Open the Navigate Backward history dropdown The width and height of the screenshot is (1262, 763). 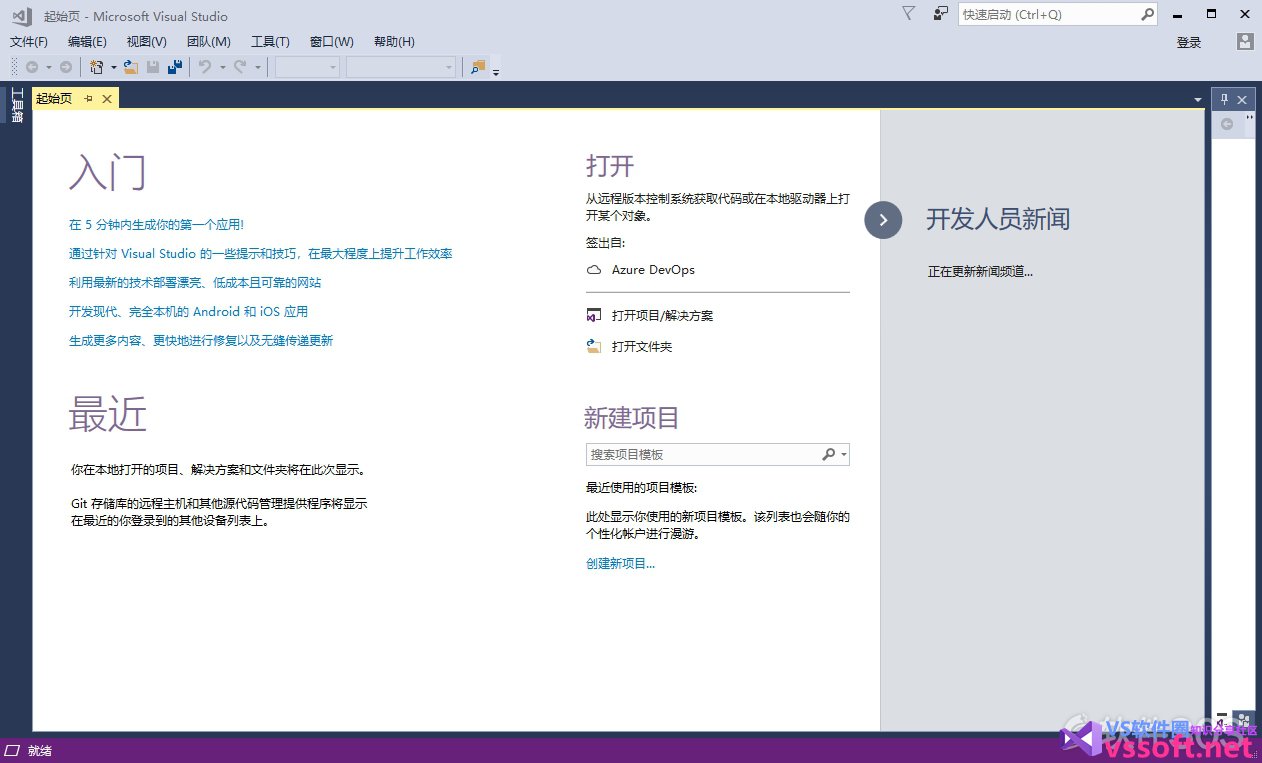point(49,67)
